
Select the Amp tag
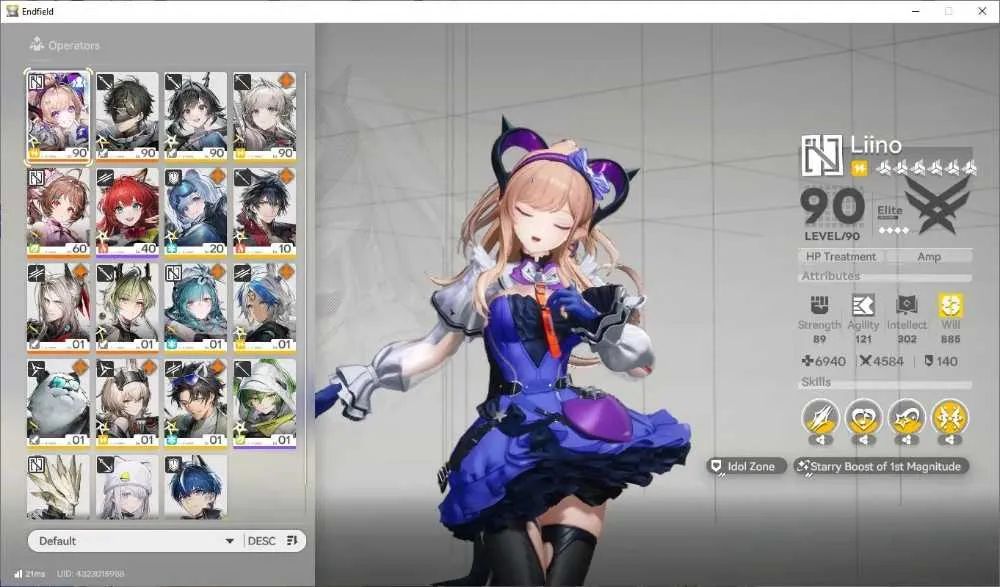[929, 256]
